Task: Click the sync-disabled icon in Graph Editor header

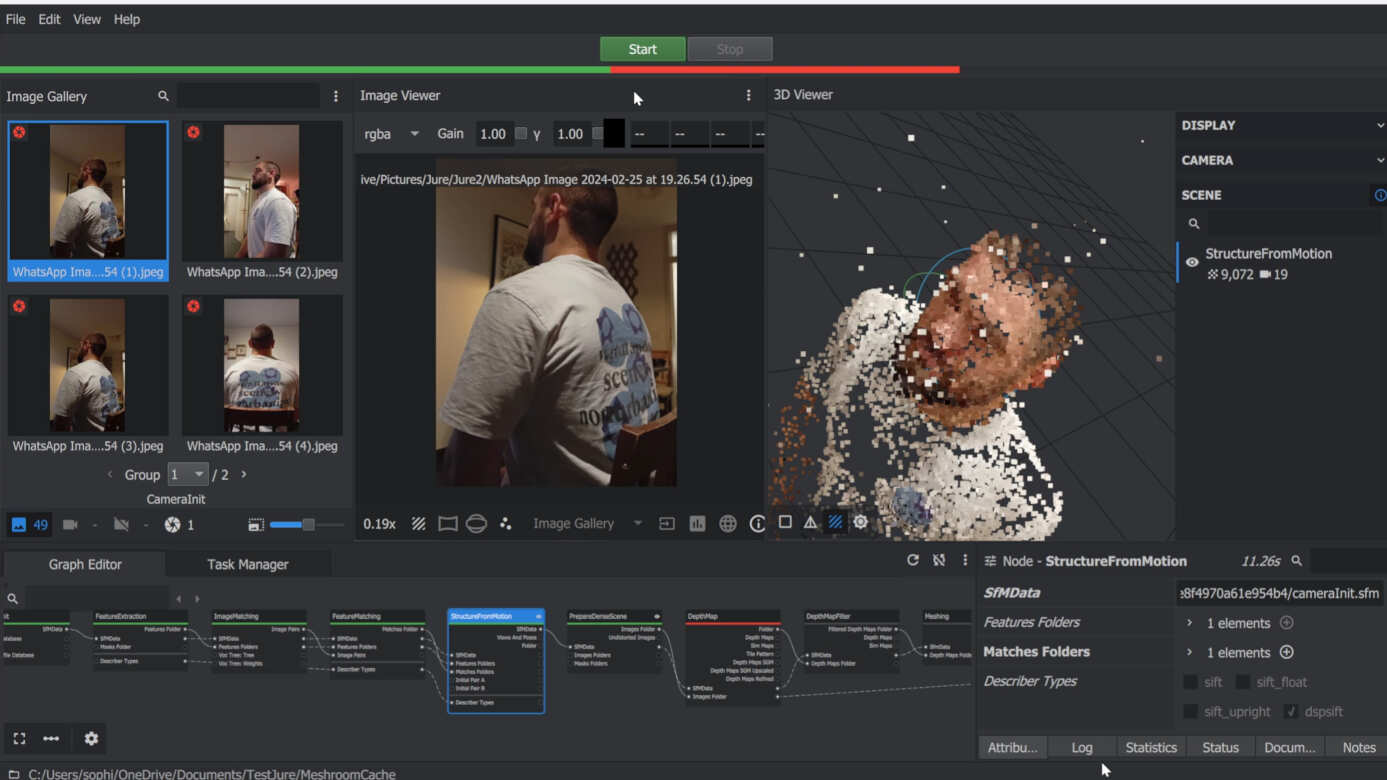Action: point(939,560)
